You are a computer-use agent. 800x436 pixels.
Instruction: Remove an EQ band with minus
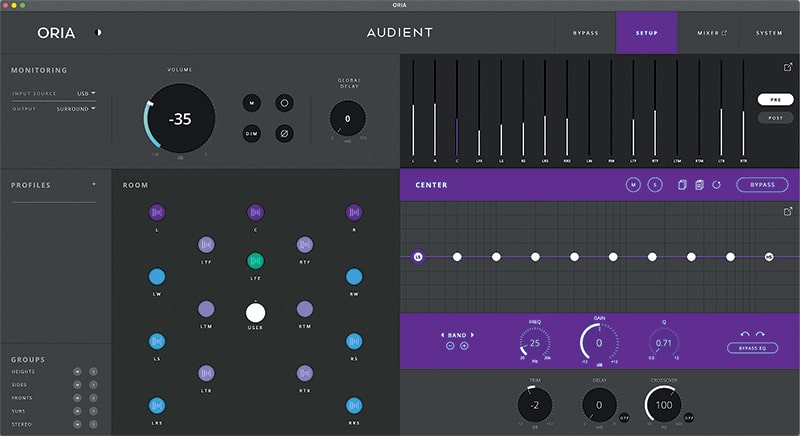coord(450,346)
